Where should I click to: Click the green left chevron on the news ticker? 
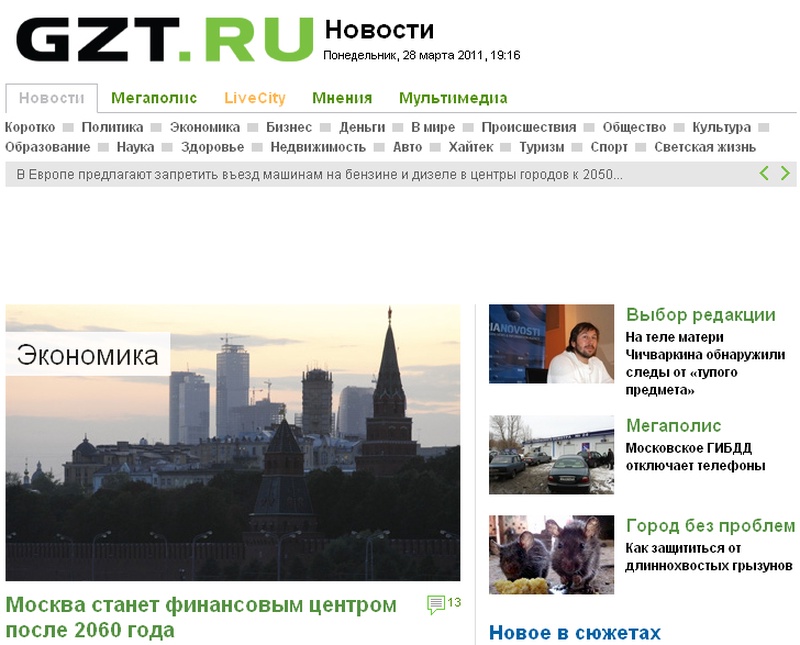[765, 172]
